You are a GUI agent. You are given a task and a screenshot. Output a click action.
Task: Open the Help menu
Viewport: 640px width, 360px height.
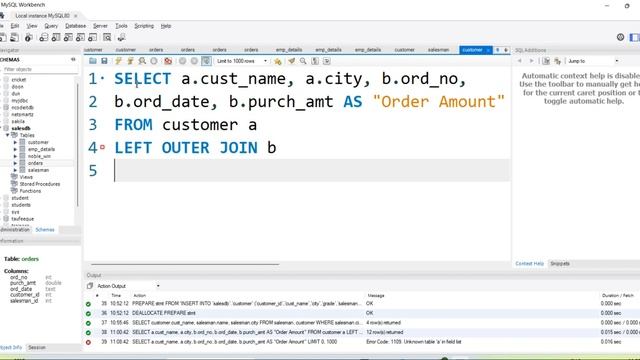(x=166, y=26)
